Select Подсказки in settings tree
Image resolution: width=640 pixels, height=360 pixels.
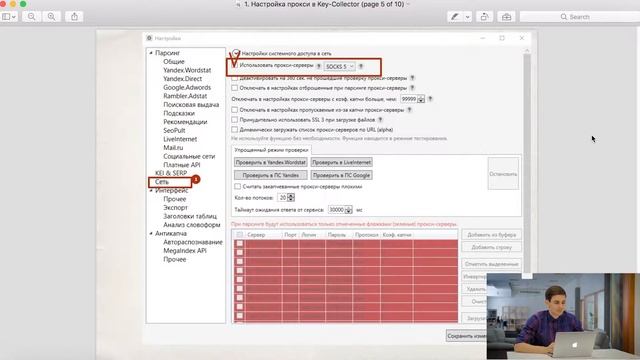click(x=179, y=113)
